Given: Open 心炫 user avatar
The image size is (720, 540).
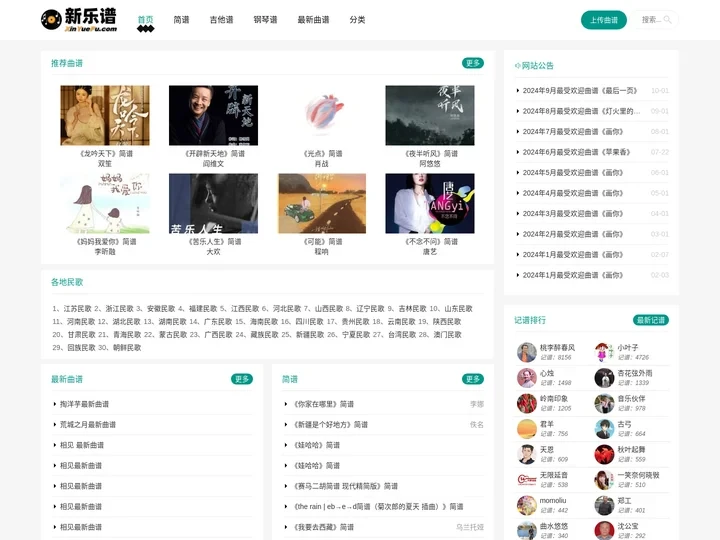Looking at the screenshot, I should [x=526, y=378].
